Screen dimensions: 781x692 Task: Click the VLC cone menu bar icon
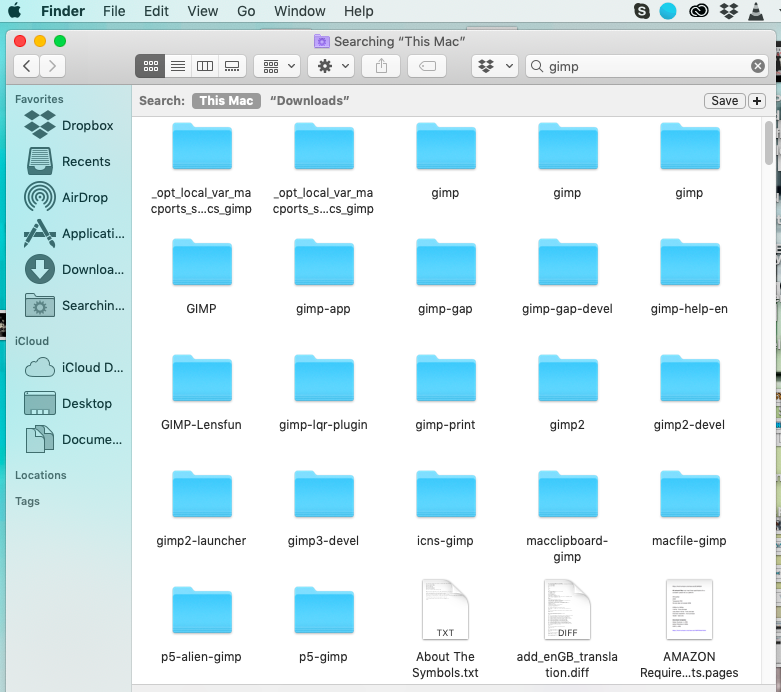point(756,10)
